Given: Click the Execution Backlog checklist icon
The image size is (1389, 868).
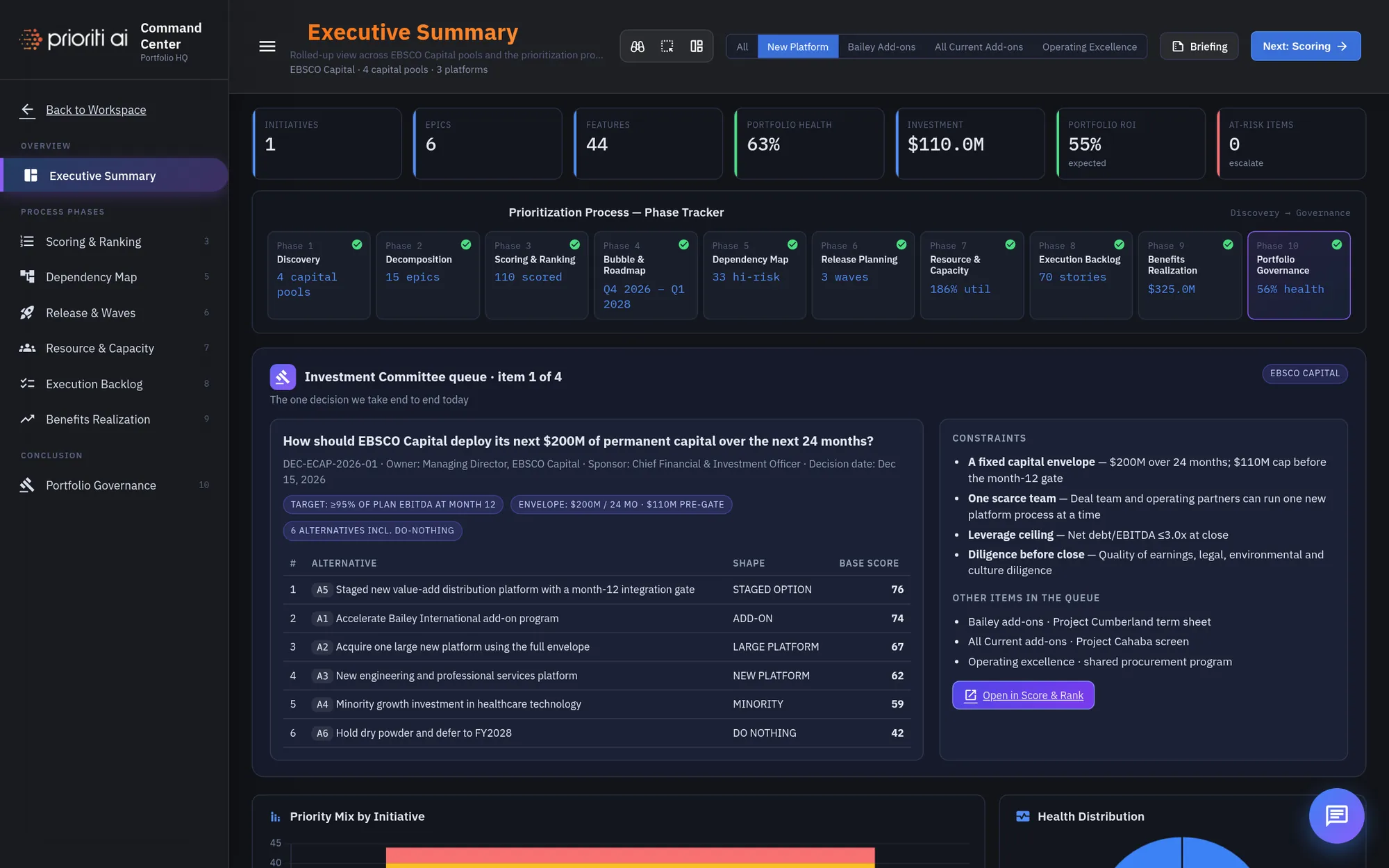Looking at the screenshot, I should [x=27, y=383].
